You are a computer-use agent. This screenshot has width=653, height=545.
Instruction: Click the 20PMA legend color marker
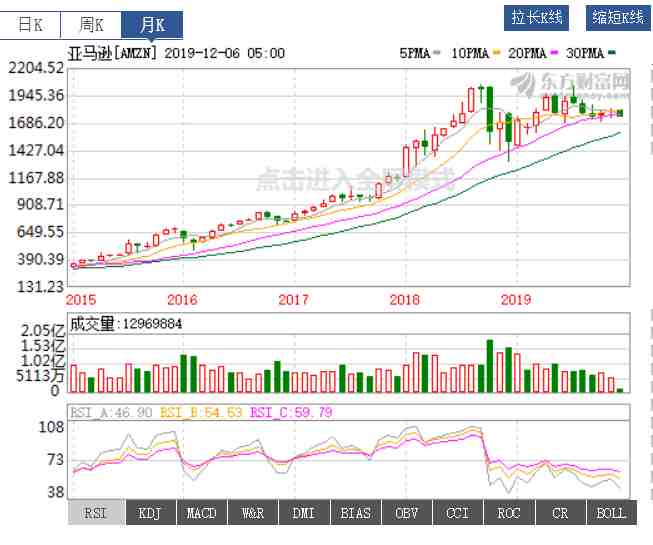point(554,53)
